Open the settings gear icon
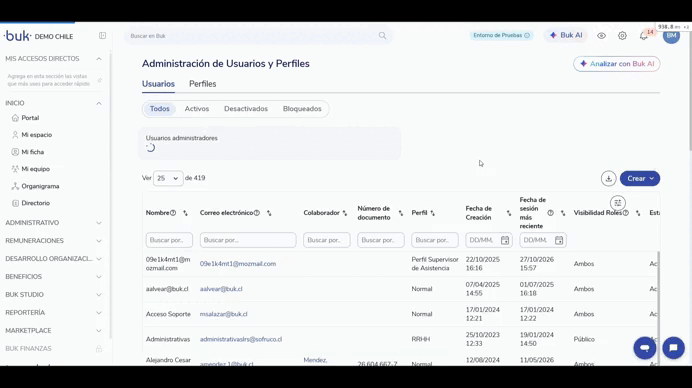The height and width of the screenshot is (388, 692). click(622, 36)
